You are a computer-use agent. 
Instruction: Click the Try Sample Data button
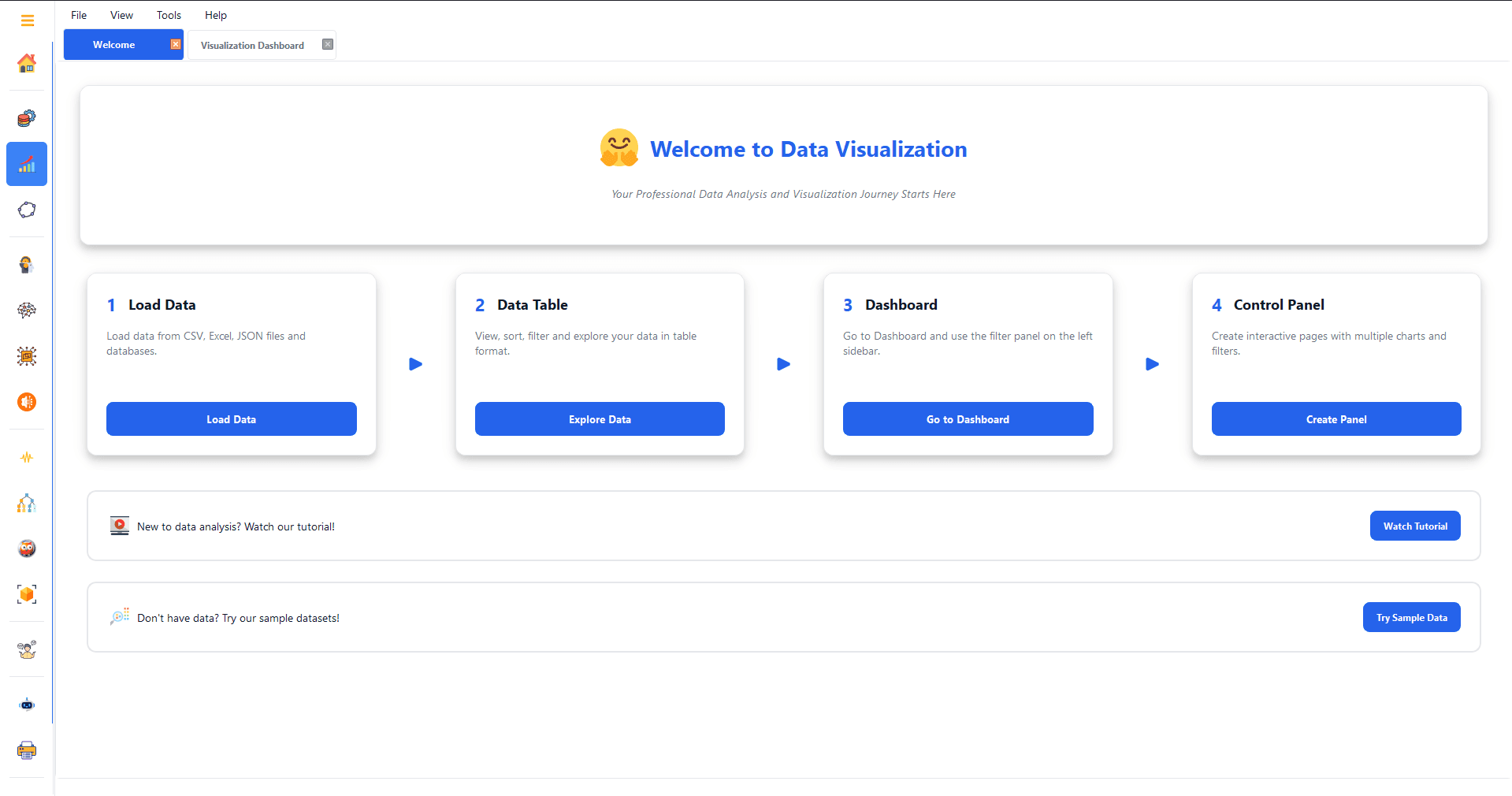1412,617
